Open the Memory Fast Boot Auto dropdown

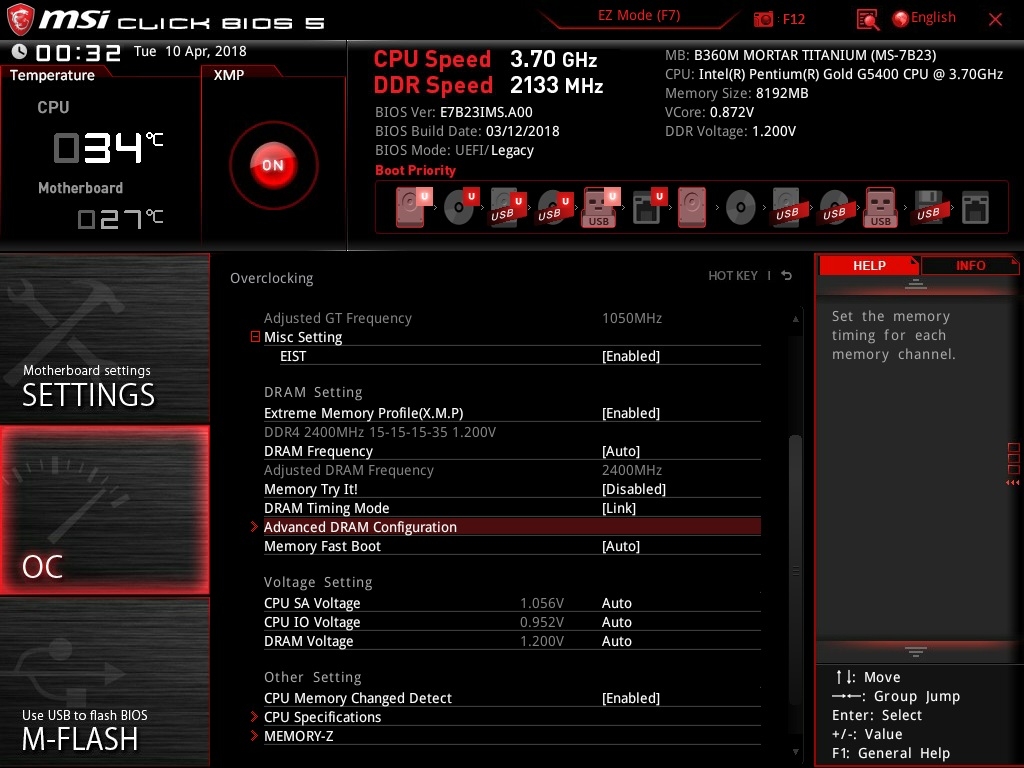tap(620, 545)
